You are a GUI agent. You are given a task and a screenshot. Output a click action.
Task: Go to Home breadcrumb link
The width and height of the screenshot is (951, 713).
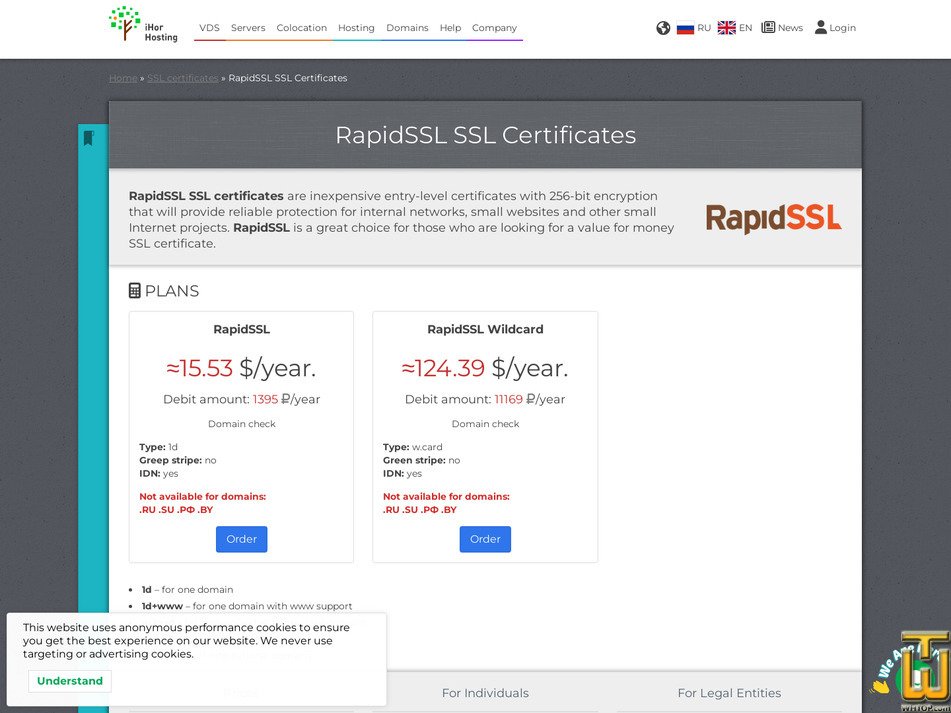click(123, 78)
